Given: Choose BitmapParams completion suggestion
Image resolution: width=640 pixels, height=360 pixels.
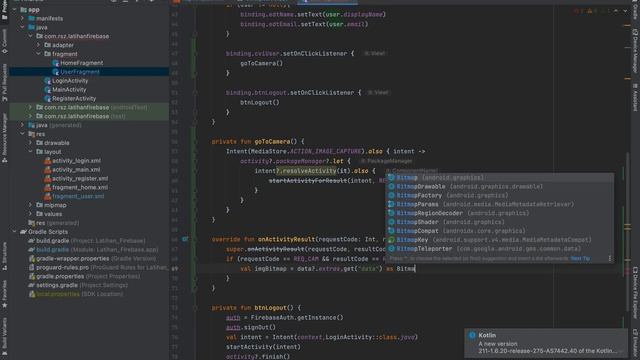Looking at the screenshot, I should 500,204.
